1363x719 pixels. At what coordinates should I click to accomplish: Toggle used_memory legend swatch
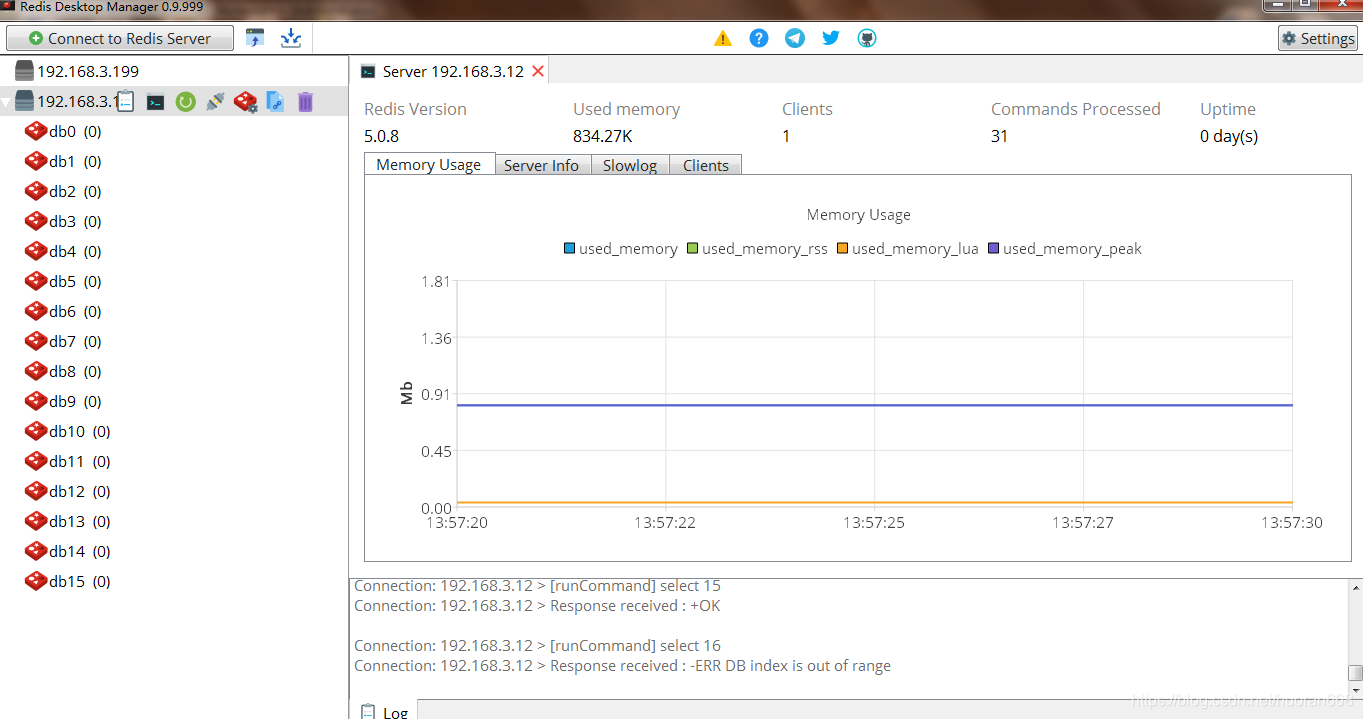(x=570, y=248)
